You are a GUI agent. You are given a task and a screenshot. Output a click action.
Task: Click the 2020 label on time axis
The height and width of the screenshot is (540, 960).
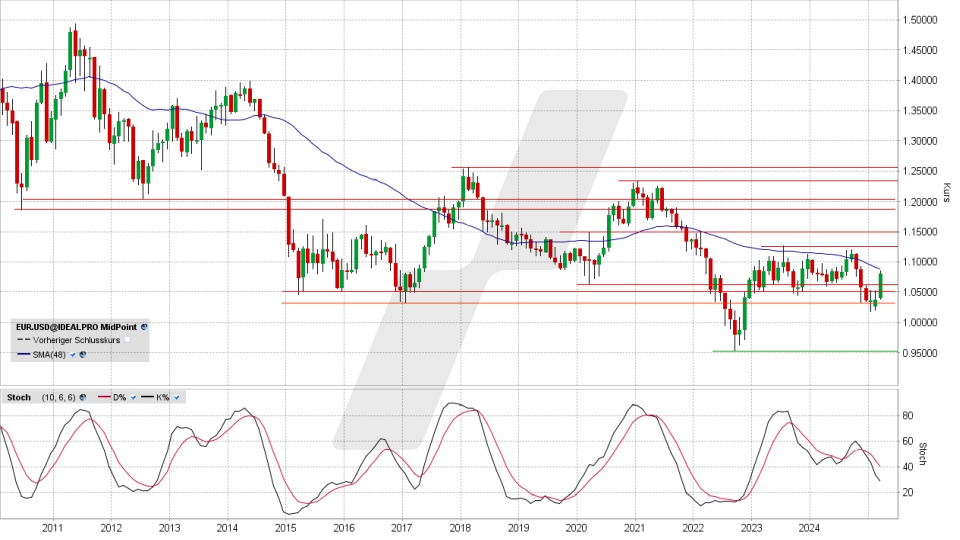576,528
